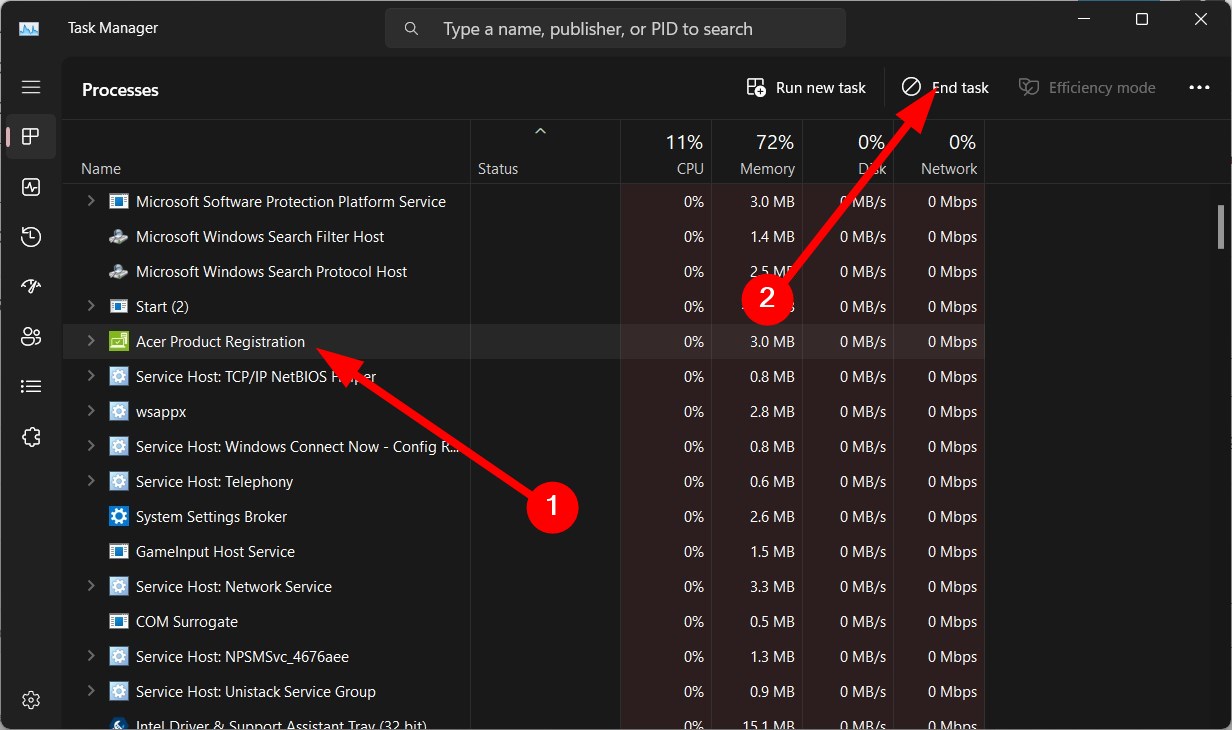This screenshot has height=730, width=1232.
Task: Open Task Manager settings gear
Action: pyautogui.click(x=31, y=699)
